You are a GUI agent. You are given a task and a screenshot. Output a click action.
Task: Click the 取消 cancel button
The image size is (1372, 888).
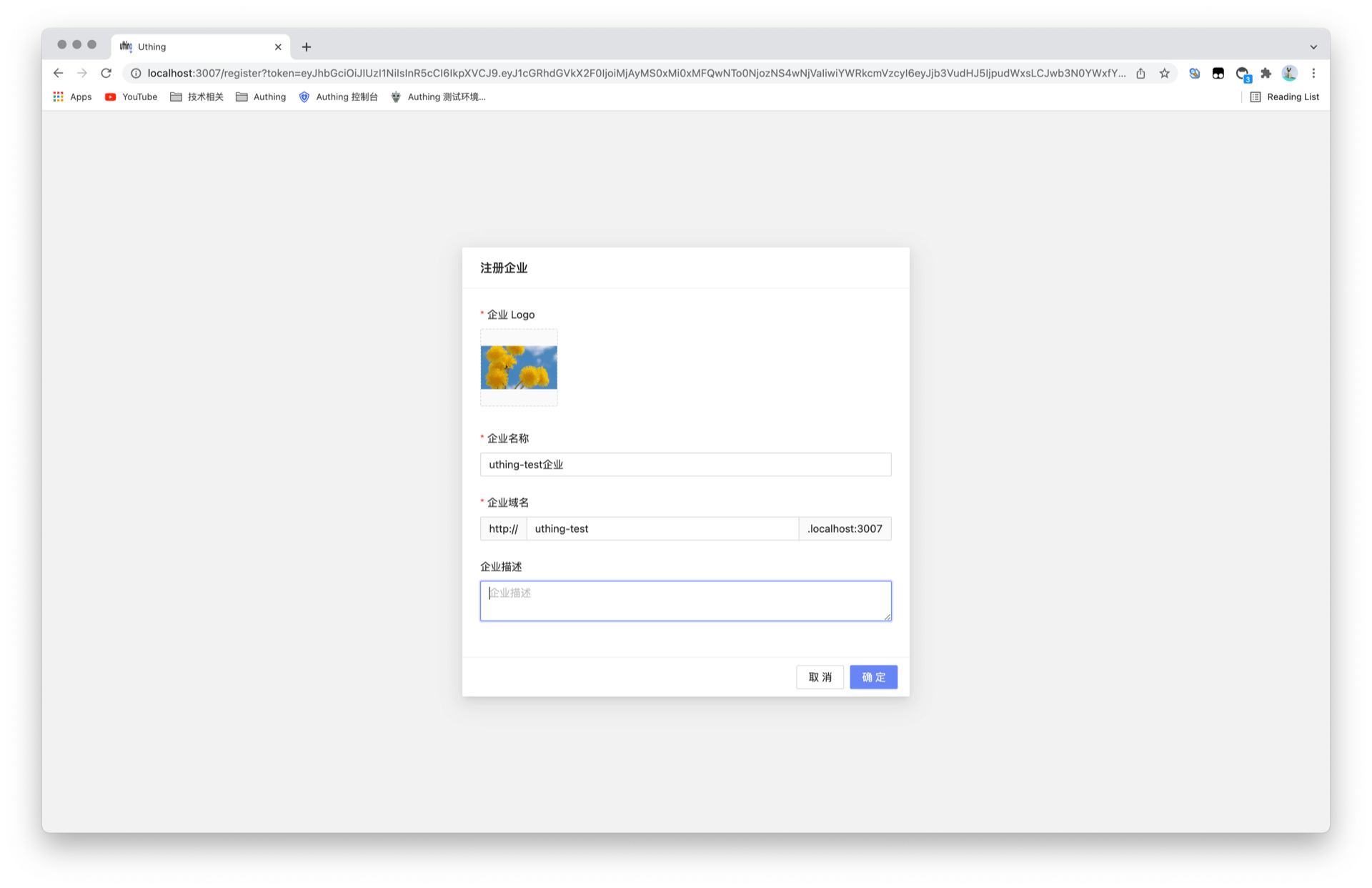[x=820, y=676]
